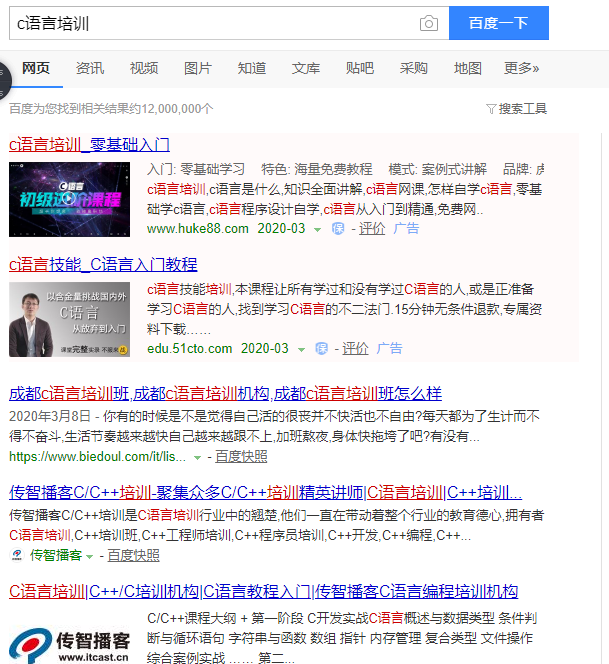The width and height of the screenshot is (609, 664).
Task: Open the 视频 tab
Action: pyautogui.click(x=144, y=68)
